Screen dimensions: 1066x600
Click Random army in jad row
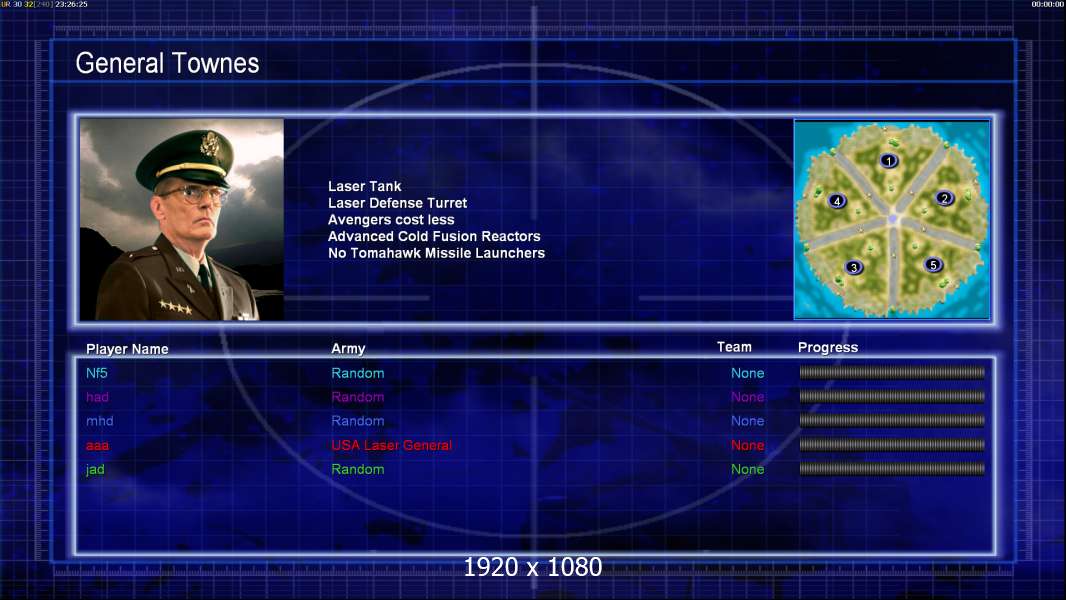tap(358, 469)
